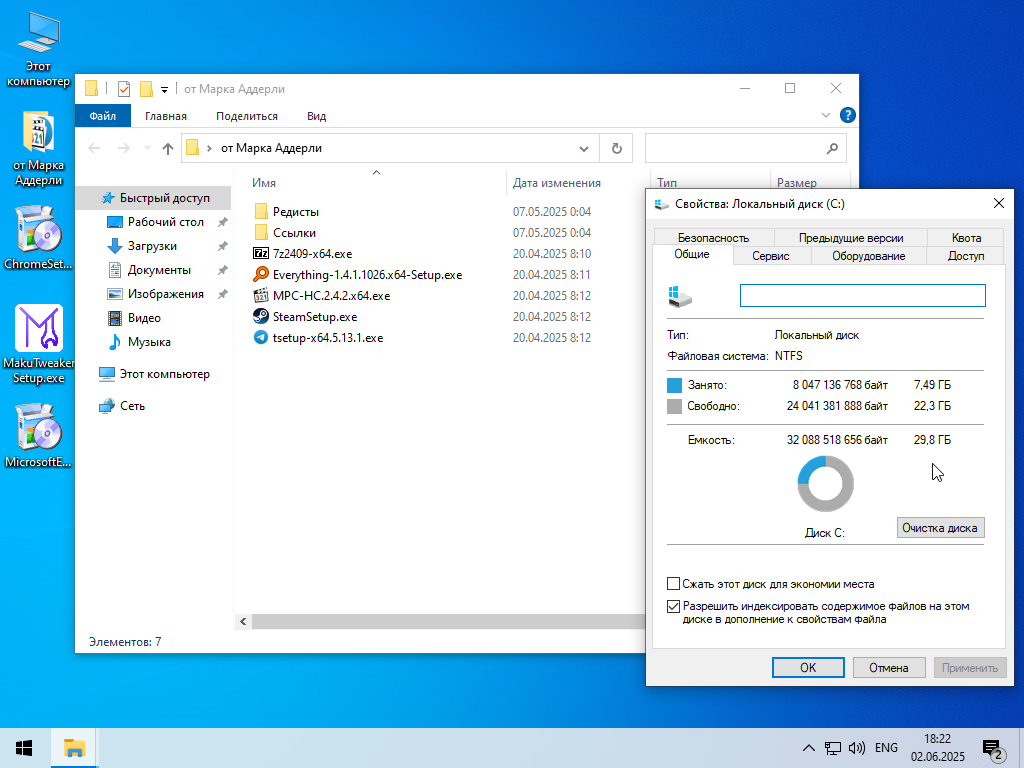Open the address bar history dropdown
Screen dimensions: 1024x768
(584, 148)
